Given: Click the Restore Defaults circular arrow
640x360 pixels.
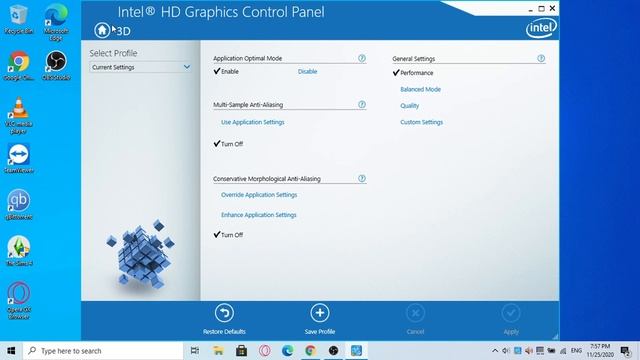Looking at the screenshot, I should click(224, 313).
